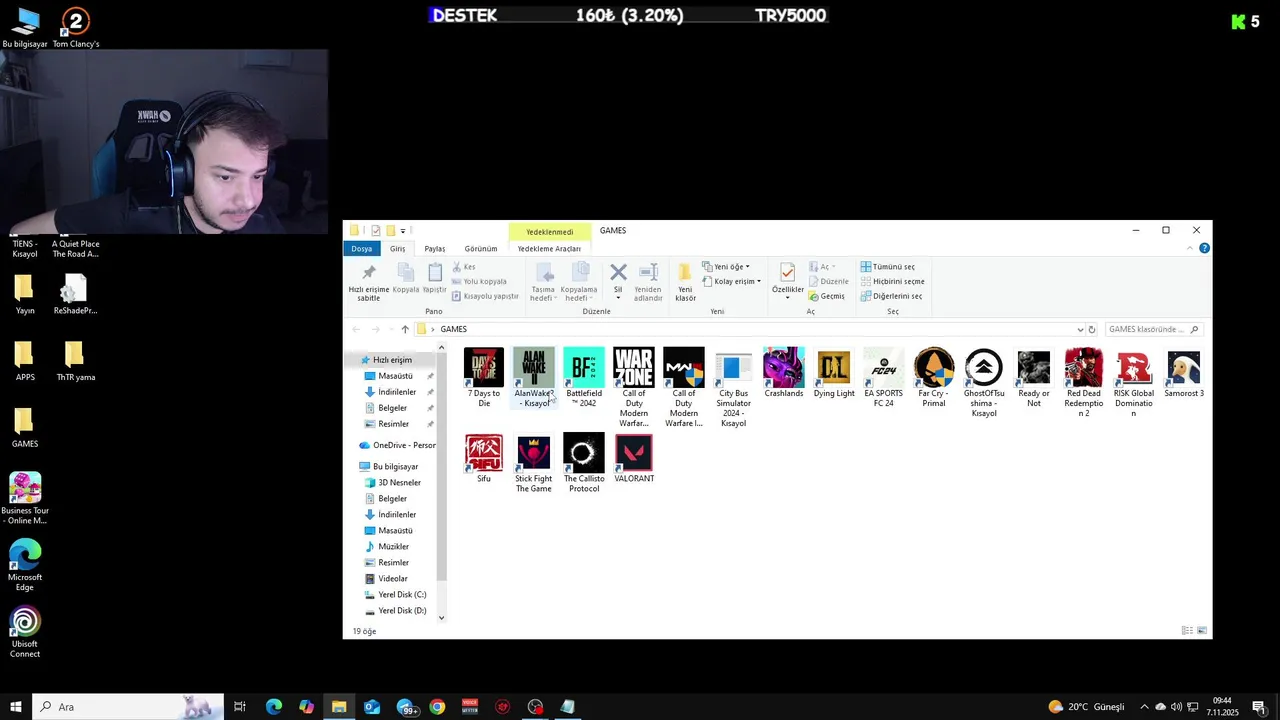Viewport: 1280px width, 720px height.
Task: Open the Dosya menu
Action: click(361, 249)
